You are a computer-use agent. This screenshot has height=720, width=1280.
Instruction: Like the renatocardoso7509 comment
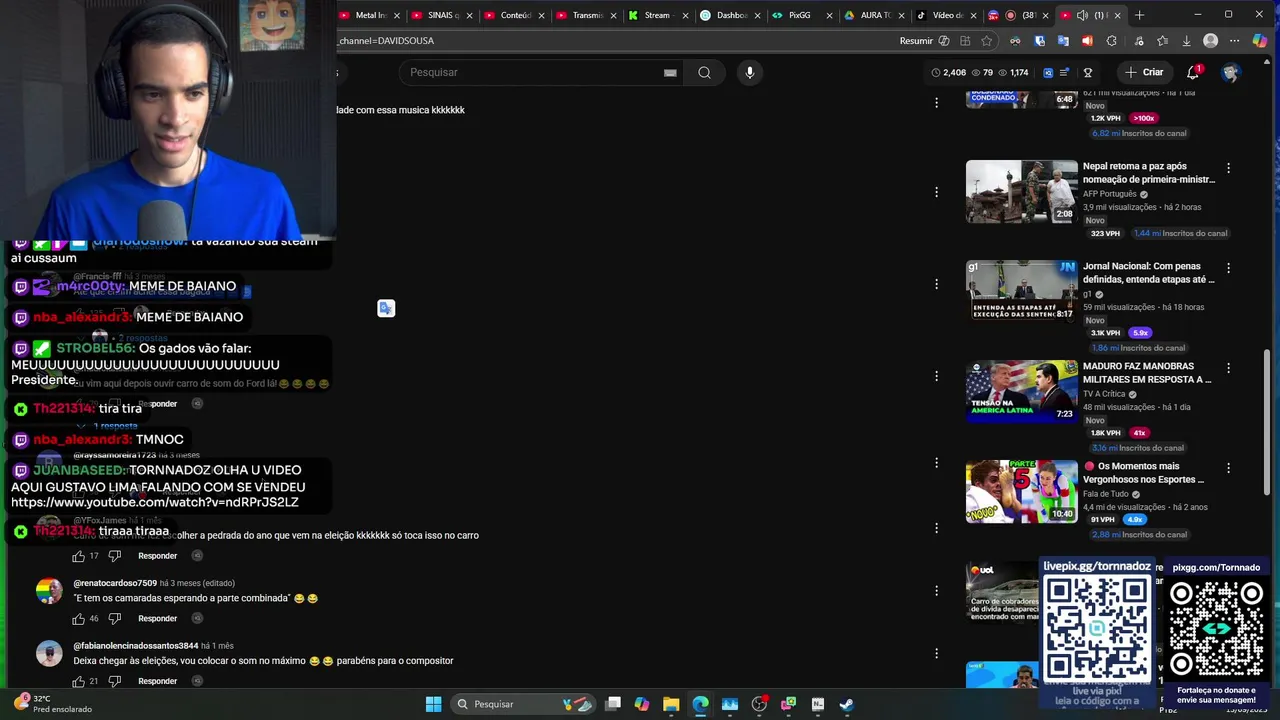[79, 619]
